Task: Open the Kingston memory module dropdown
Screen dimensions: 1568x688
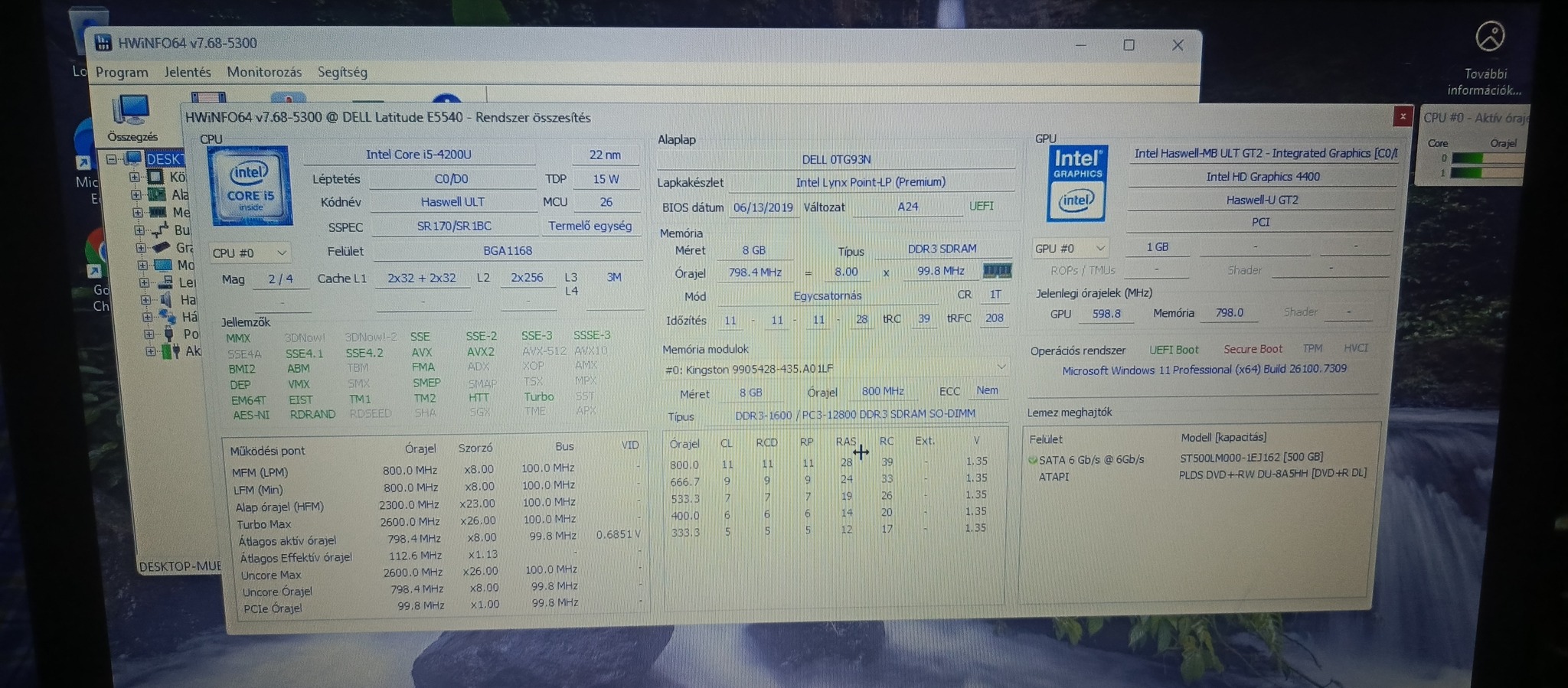Action: coord(835,368)
